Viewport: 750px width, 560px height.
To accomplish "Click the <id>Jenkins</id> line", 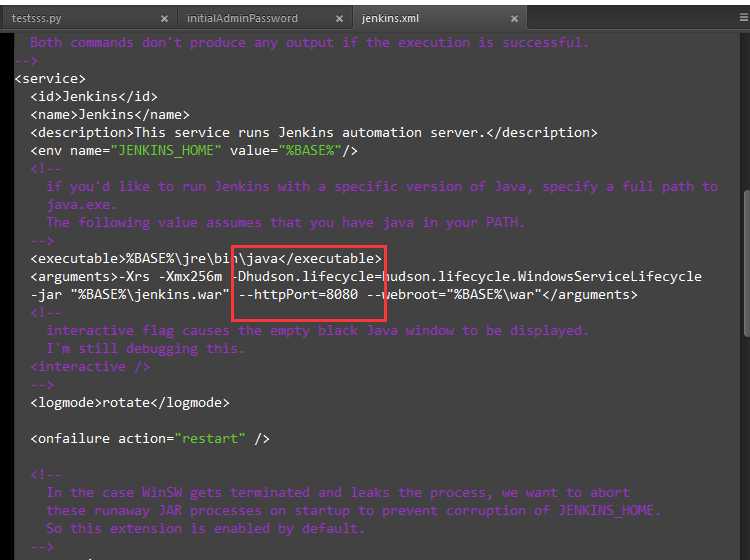I will coord(94,97).
